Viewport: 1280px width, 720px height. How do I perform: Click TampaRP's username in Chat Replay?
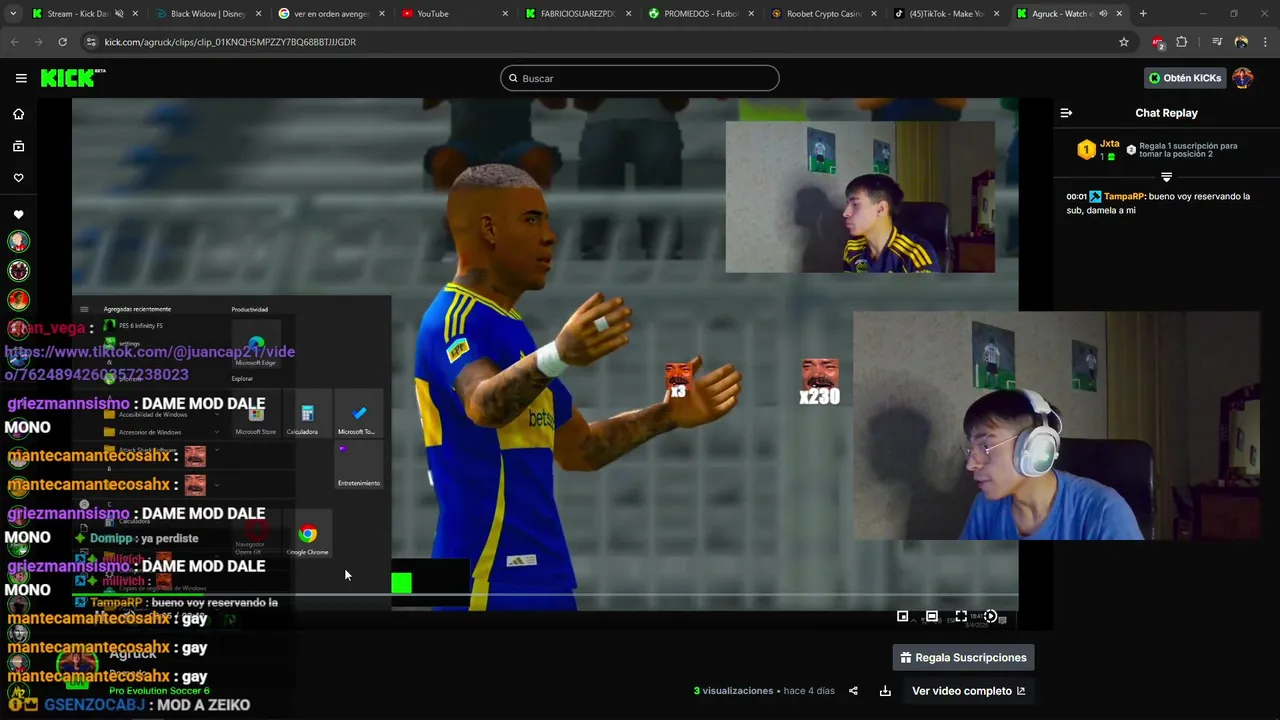pos(1123,196)
